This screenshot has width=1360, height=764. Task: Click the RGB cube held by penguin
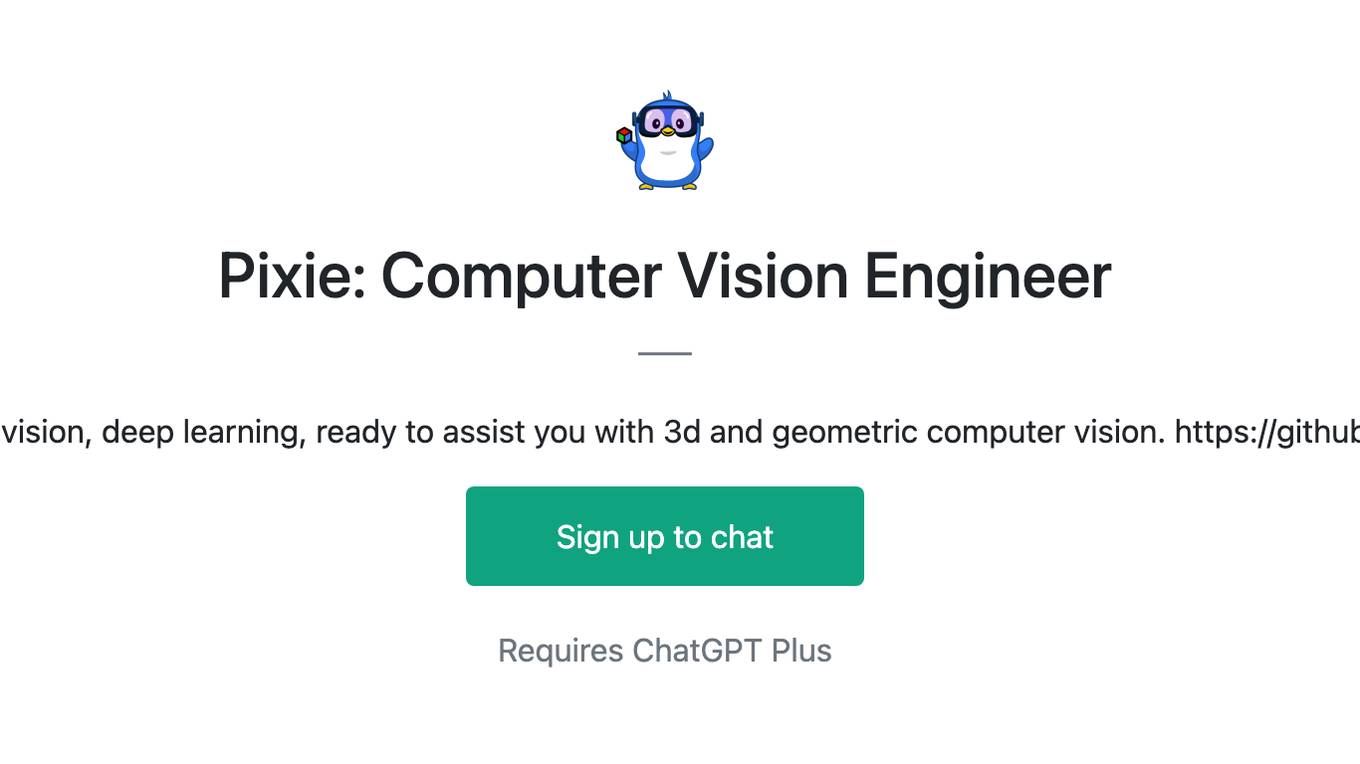coord(624,135)
